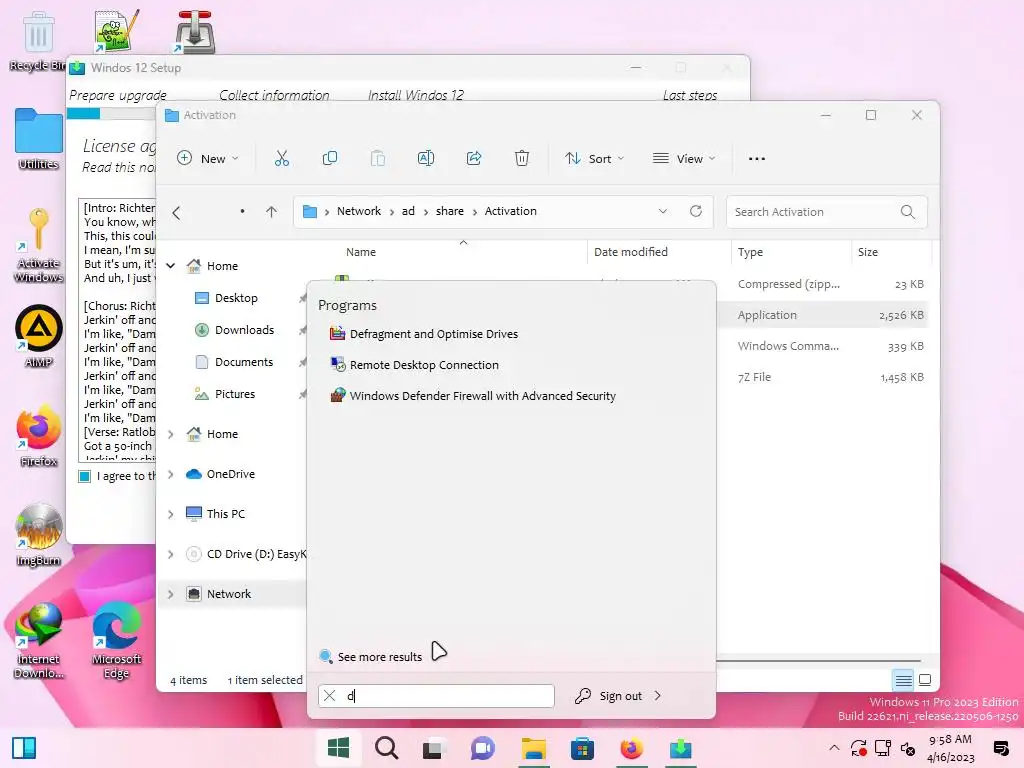Expand the address bar history dropdown
This screenshot has height=768, width=1024.
tap(663, 211)
